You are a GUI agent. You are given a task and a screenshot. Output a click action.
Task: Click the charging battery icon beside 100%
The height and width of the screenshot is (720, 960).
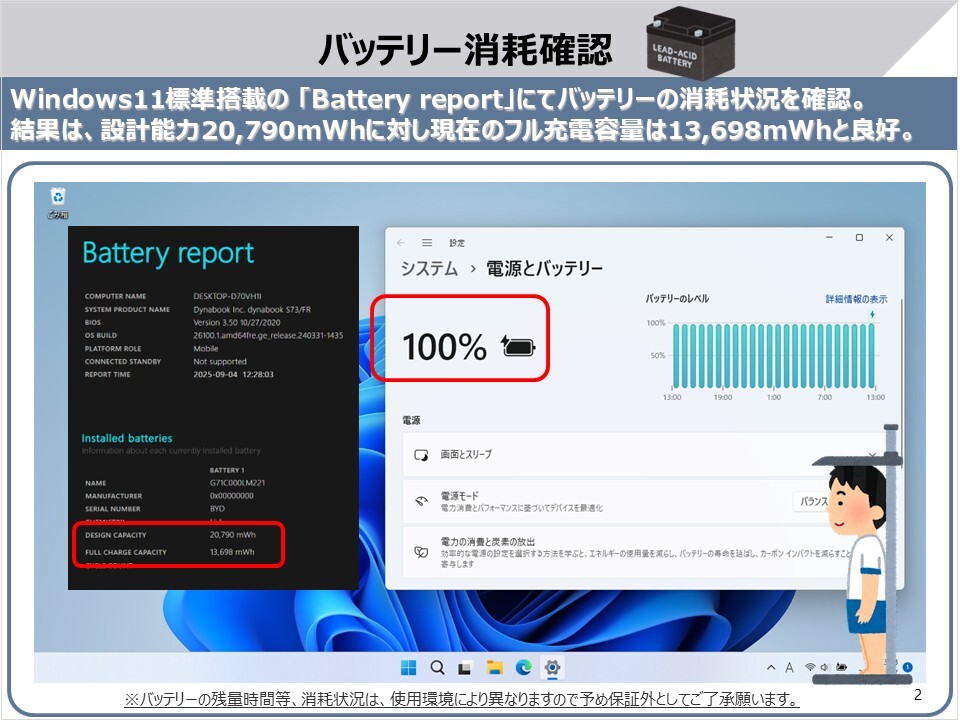pos(518,347)
